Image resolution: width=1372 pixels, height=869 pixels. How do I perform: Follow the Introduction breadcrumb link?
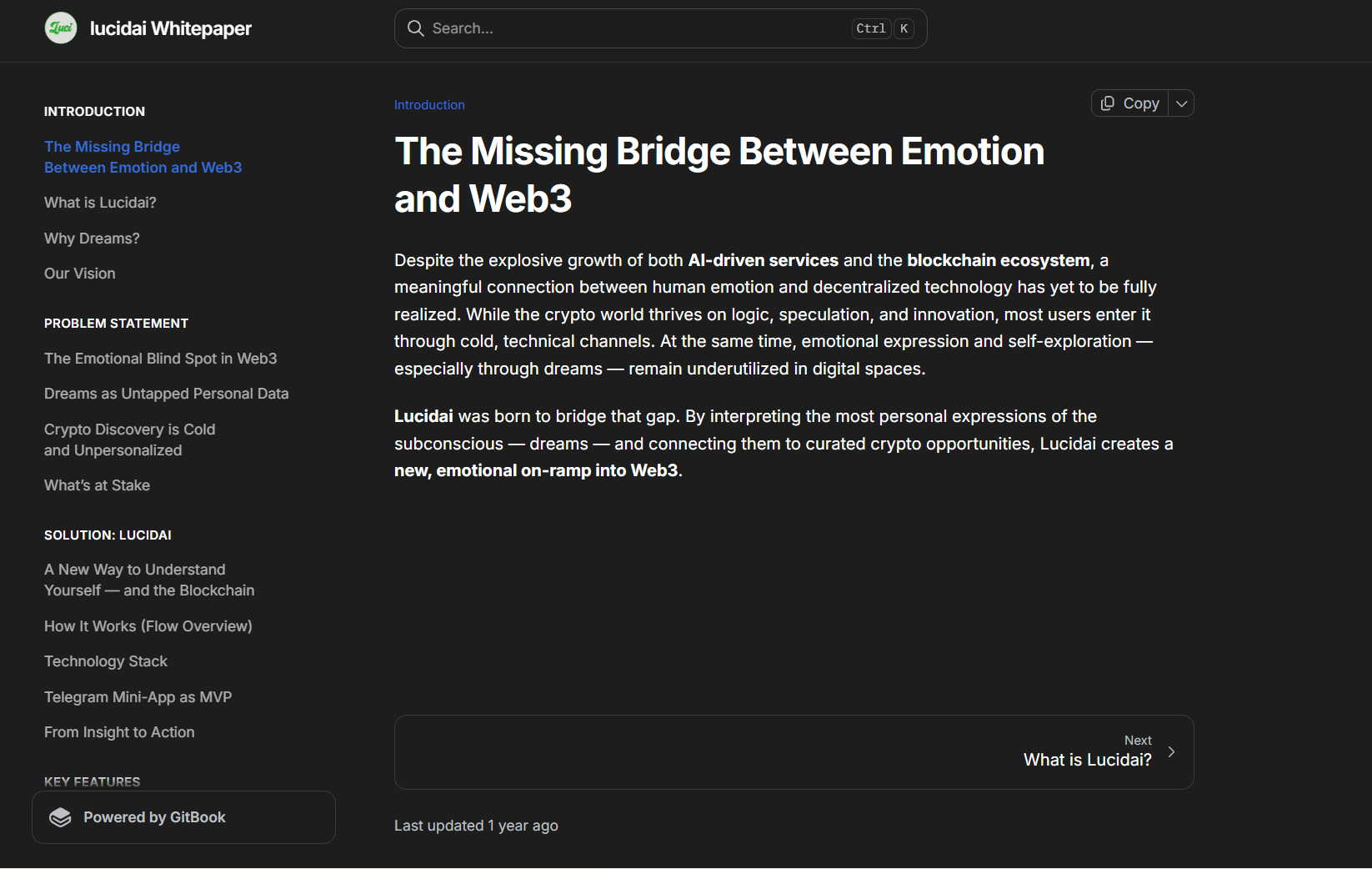click(x=429, y=105)
